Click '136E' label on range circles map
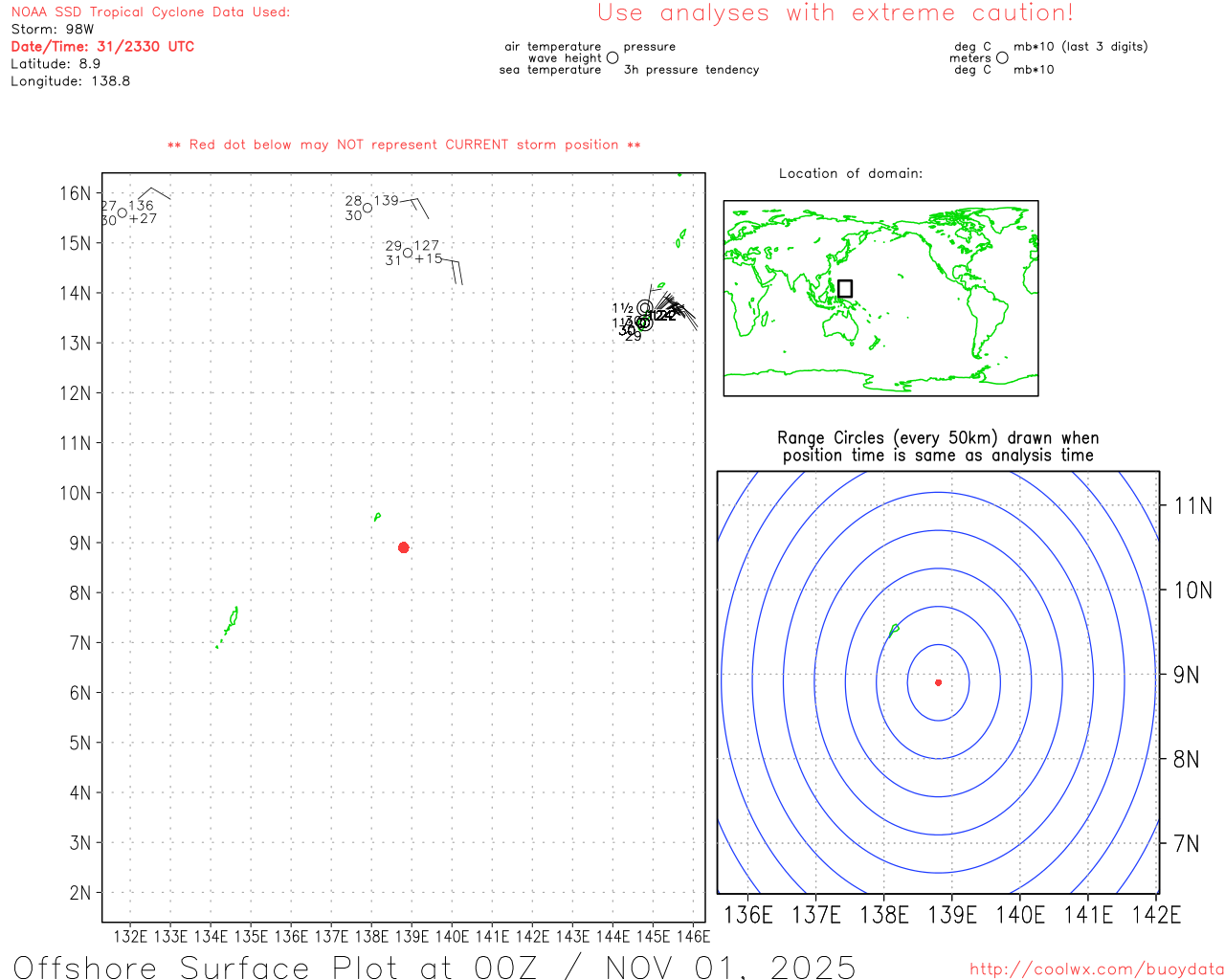1225x980 pixels. click(x=748, y=915)
